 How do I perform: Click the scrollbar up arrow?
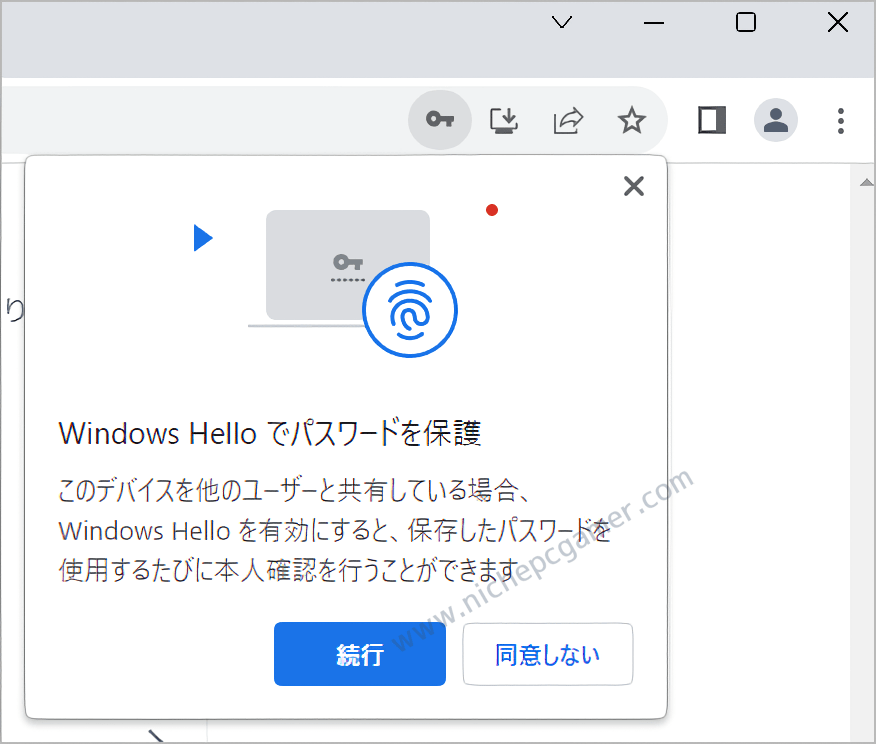867,182
